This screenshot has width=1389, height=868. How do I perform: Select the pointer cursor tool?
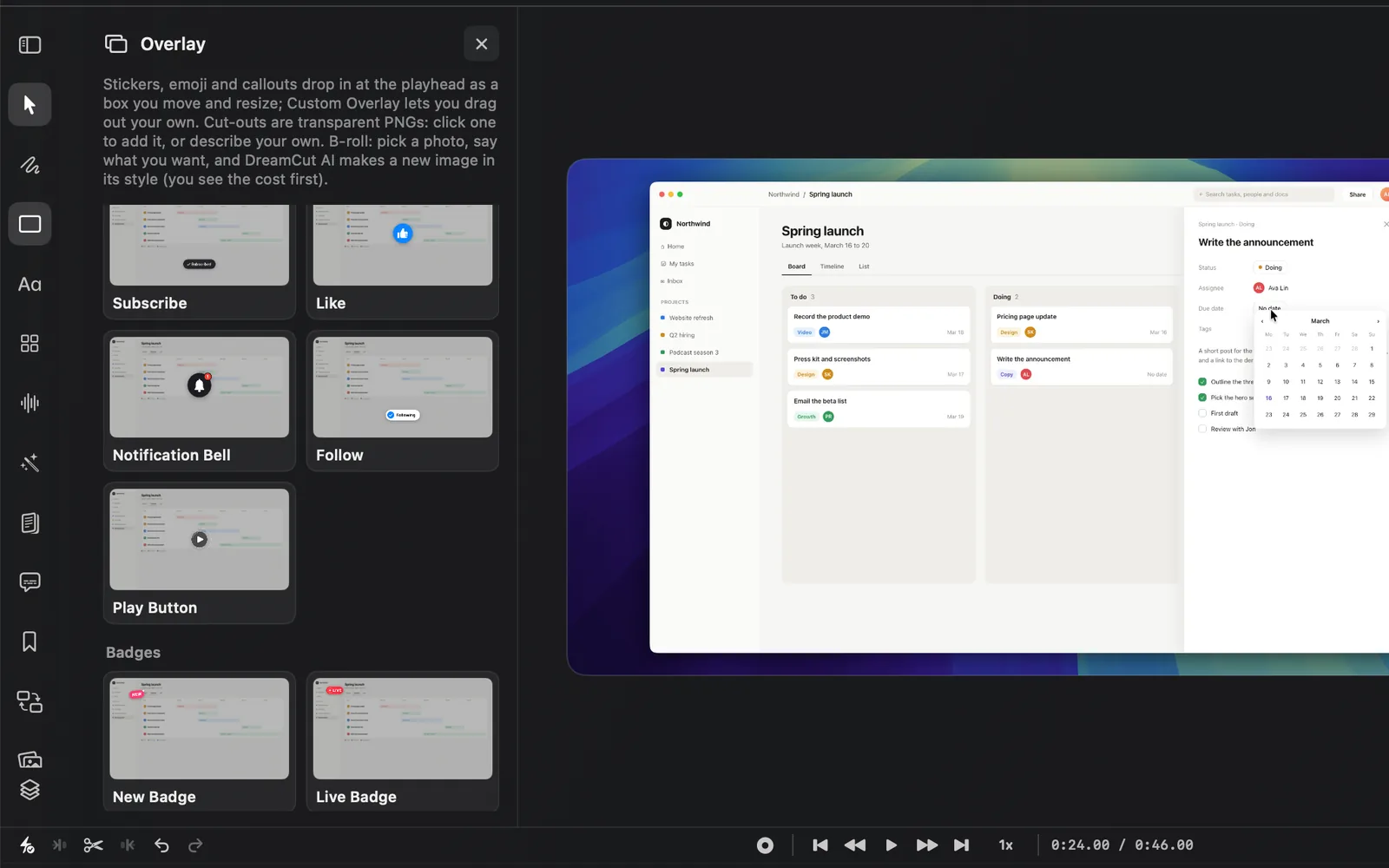tap(30, 104)
